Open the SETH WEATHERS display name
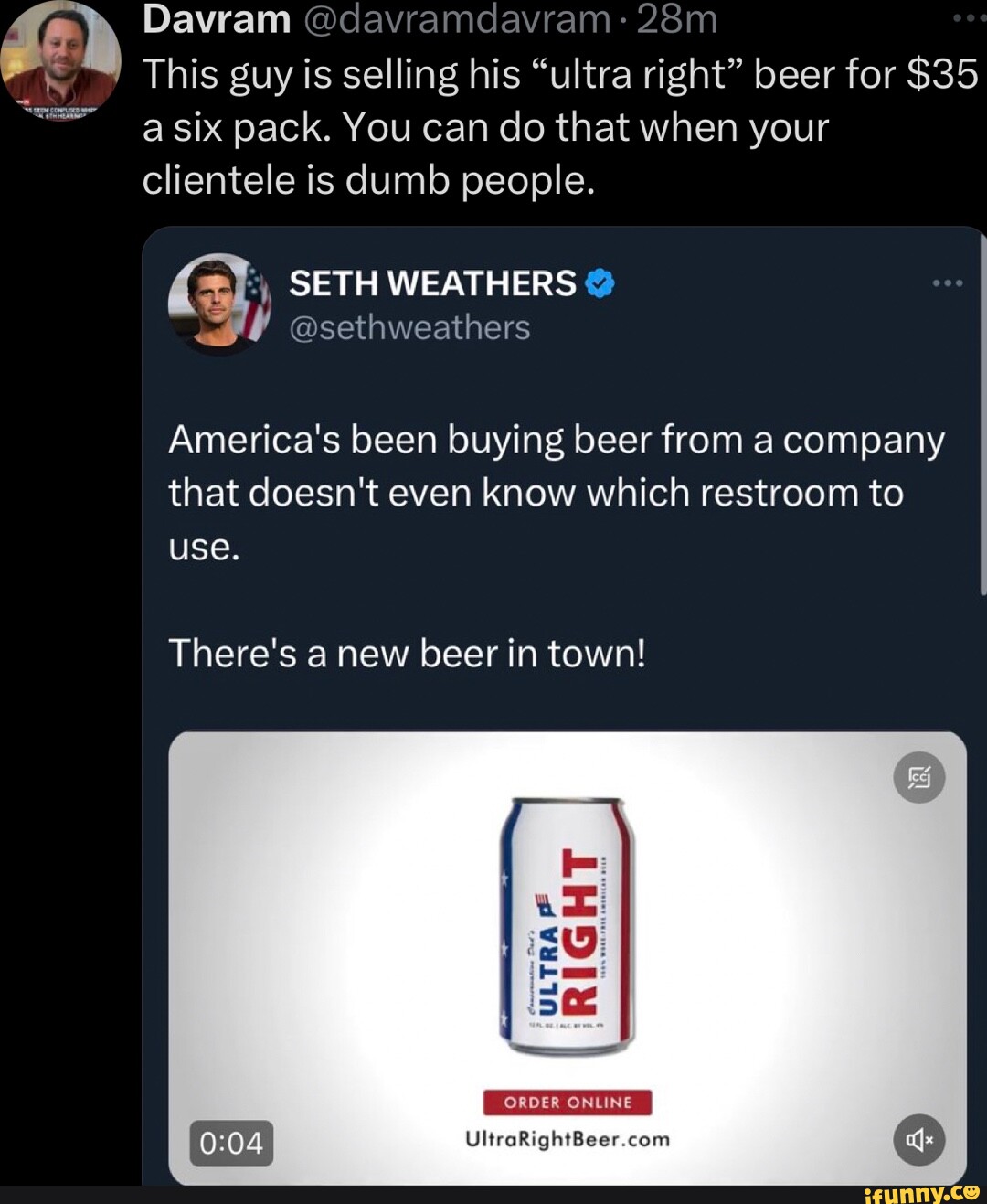Viewport: 987px width, 1204px height. pos(432,284)
